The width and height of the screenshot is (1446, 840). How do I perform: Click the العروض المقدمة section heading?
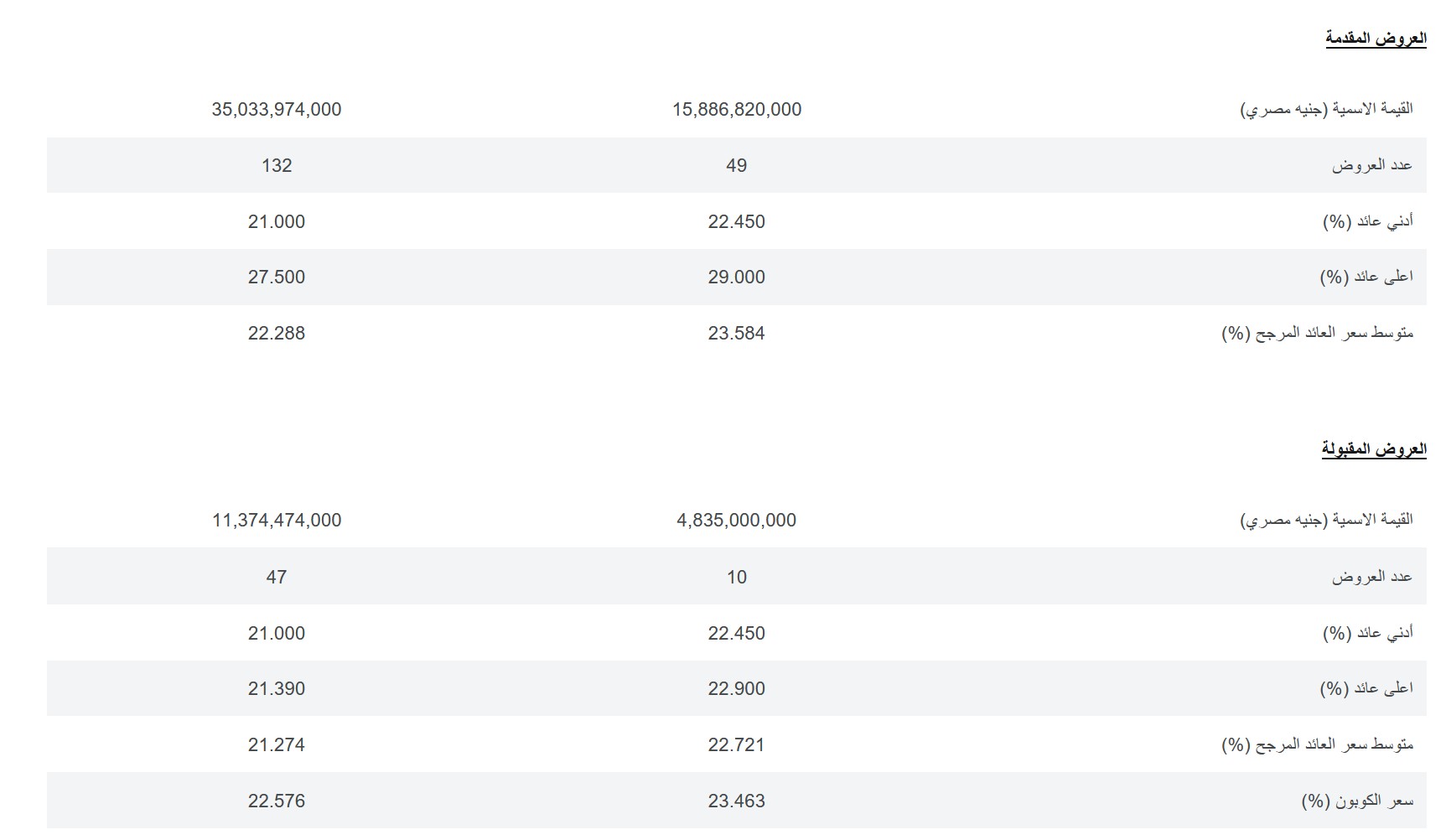click(1375, 39)
